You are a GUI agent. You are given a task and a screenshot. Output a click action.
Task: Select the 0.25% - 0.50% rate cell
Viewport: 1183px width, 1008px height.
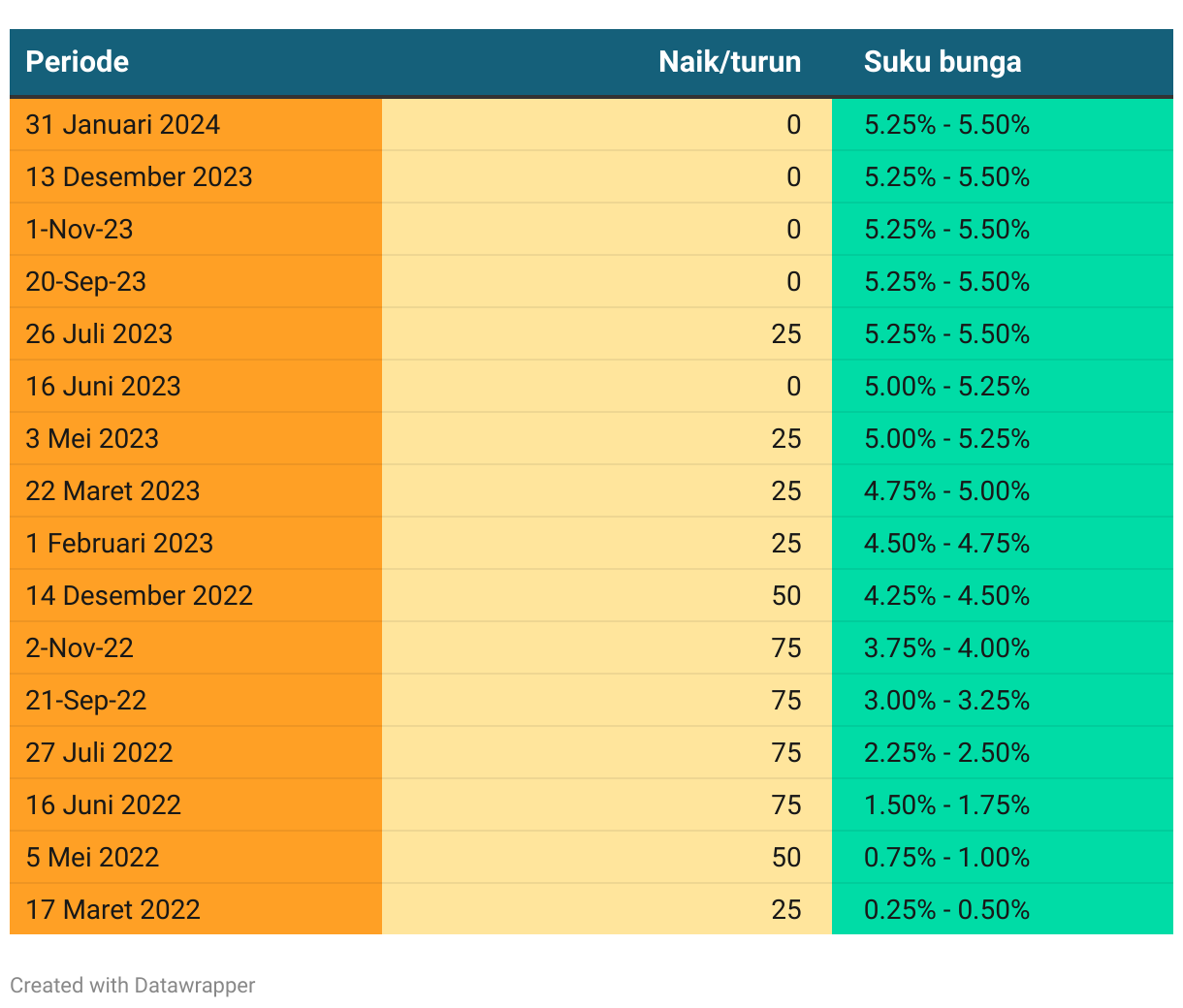pos(946,910)
